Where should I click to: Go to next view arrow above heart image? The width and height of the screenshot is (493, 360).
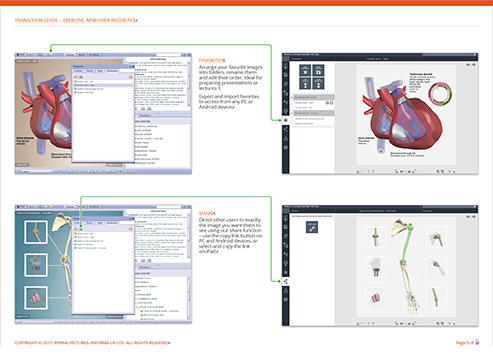[x=474, y=65]
